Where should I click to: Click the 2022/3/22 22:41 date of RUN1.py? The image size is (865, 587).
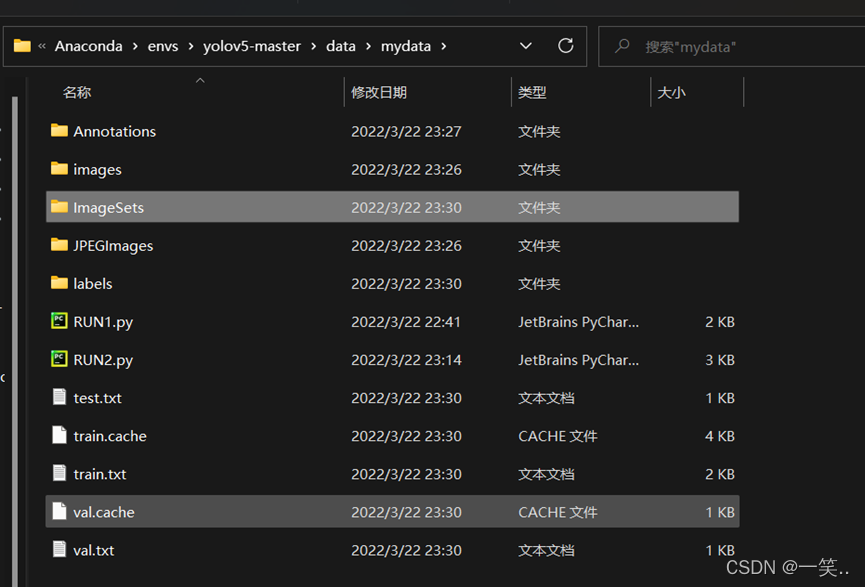(406, 322)
